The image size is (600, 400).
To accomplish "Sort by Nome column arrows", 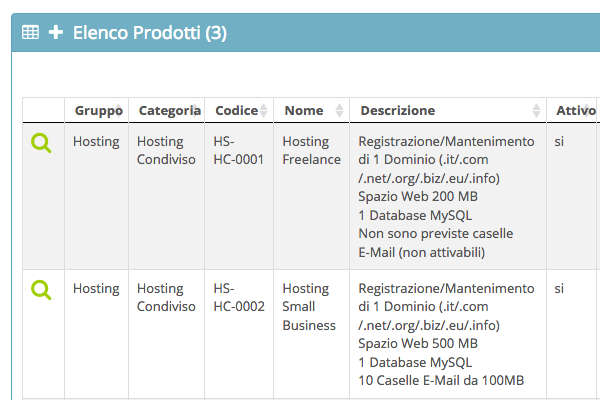I will click(339, 110).
